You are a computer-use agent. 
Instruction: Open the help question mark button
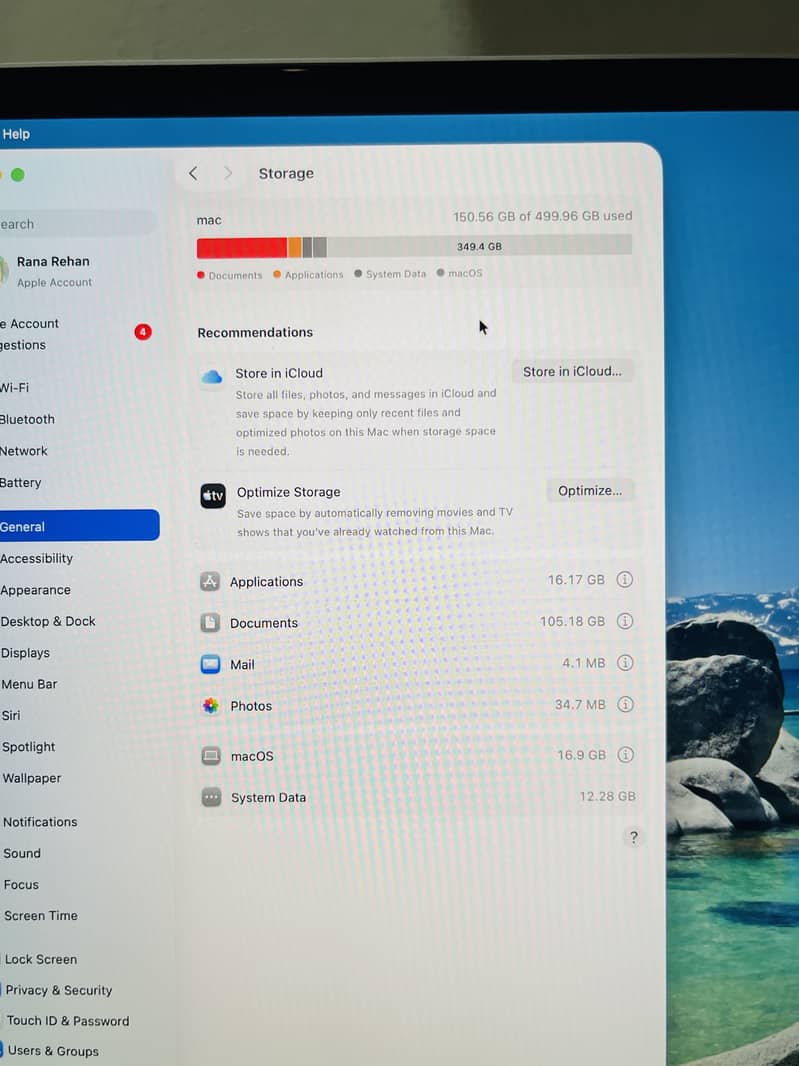click(634, 837)
